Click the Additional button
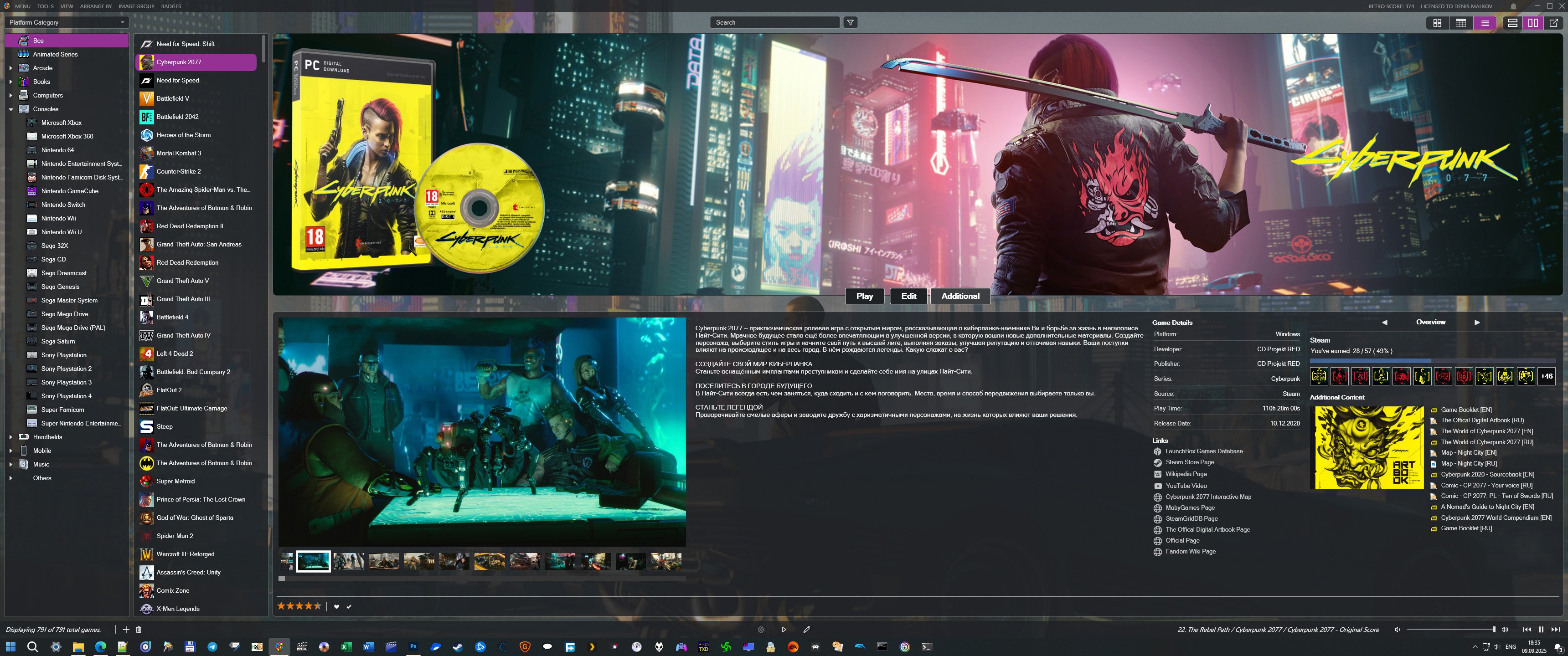This screenshot has height=656, width=1568. click(960, 296)
